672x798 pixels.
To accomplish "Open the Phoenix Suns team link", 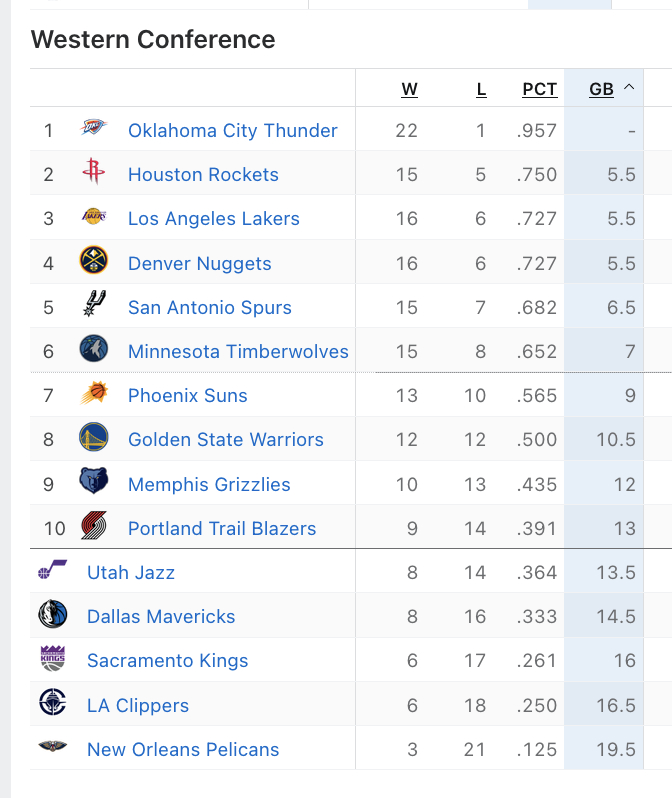I will click(188, 395).
